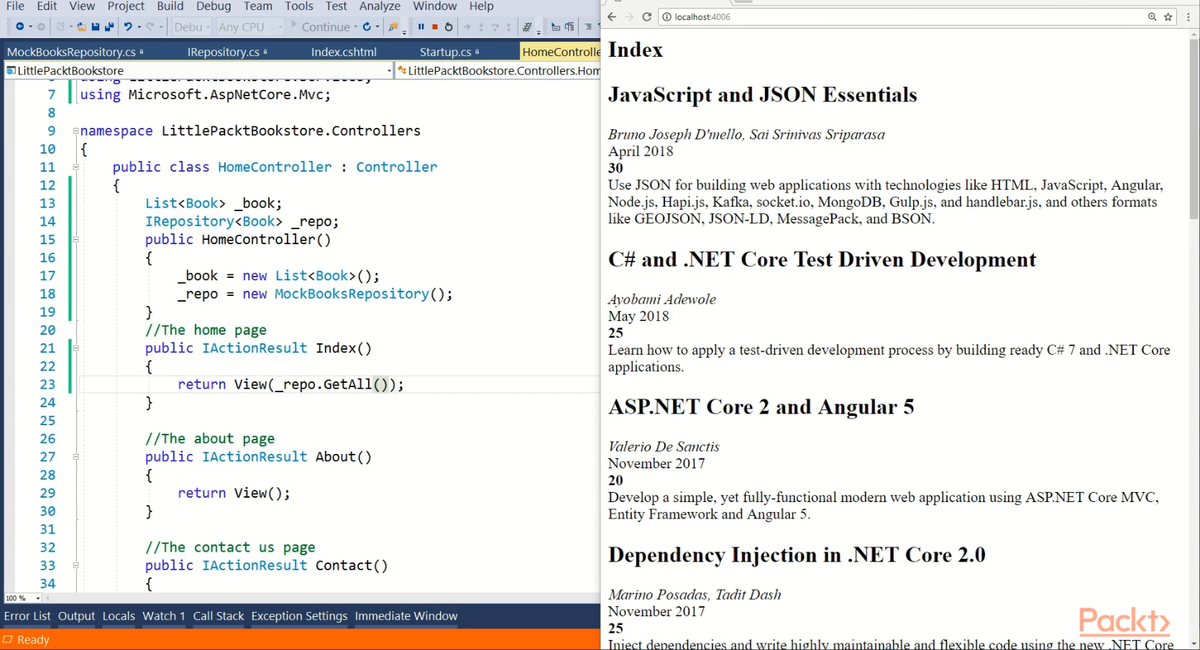The height and width of the screenshot is (650, 1200).
Task: Click the "Valerio De Sanctis" author text
Action: (663, 446)
